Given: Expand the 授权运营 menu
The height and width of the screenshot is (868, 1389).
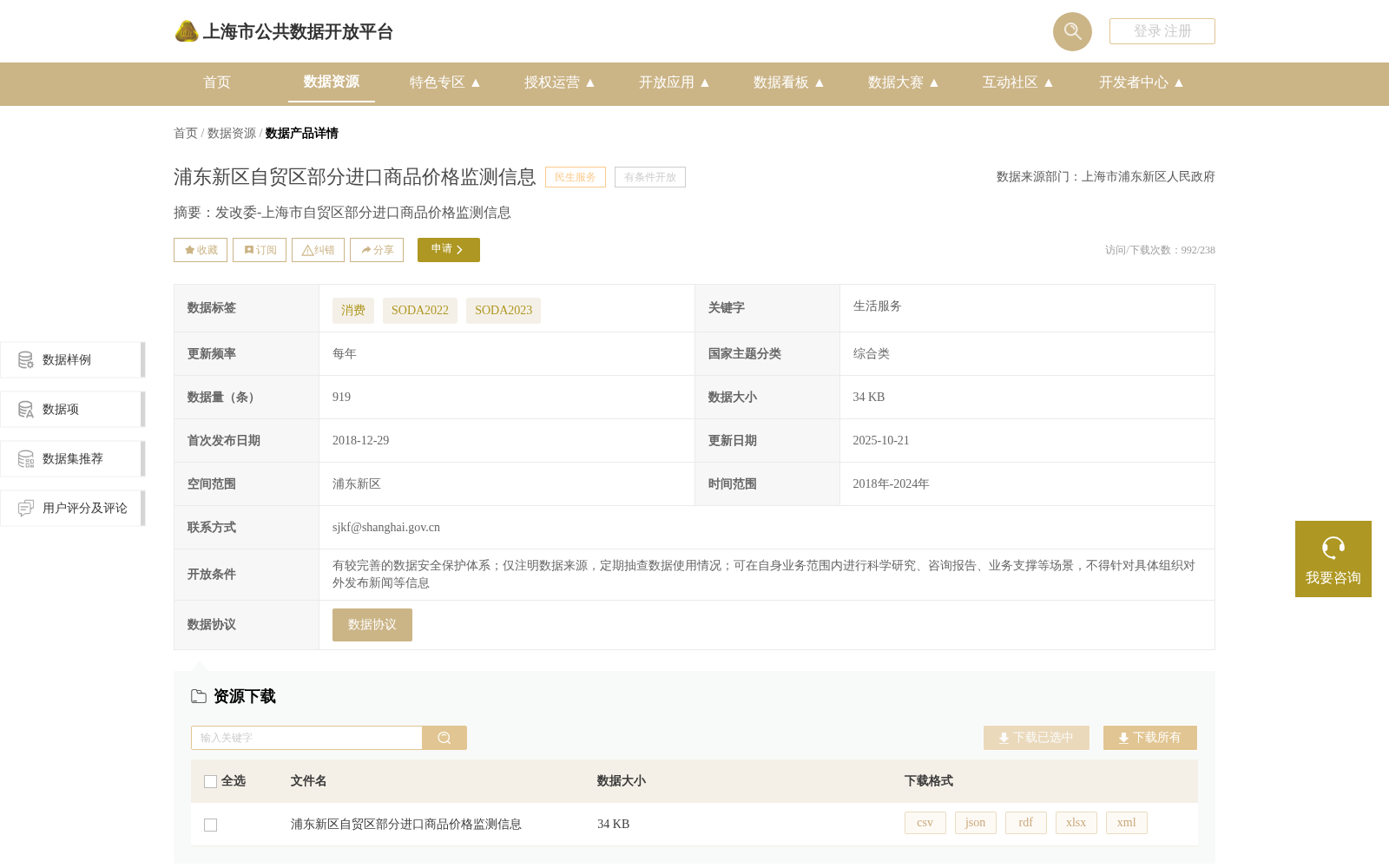Looking at the screenshot, I should point(560,82).
